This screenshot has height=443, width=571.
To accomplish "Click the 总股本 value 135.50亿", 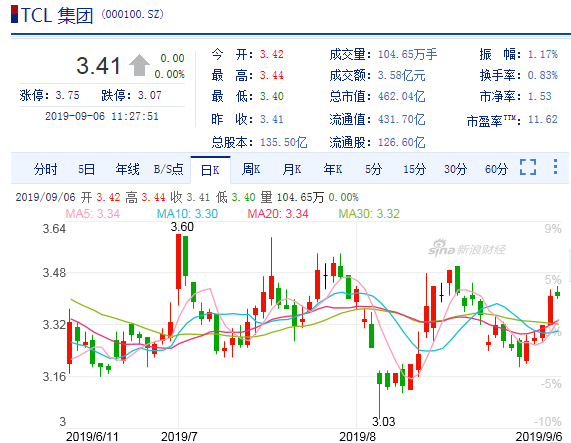I will [x=284, y=142].
